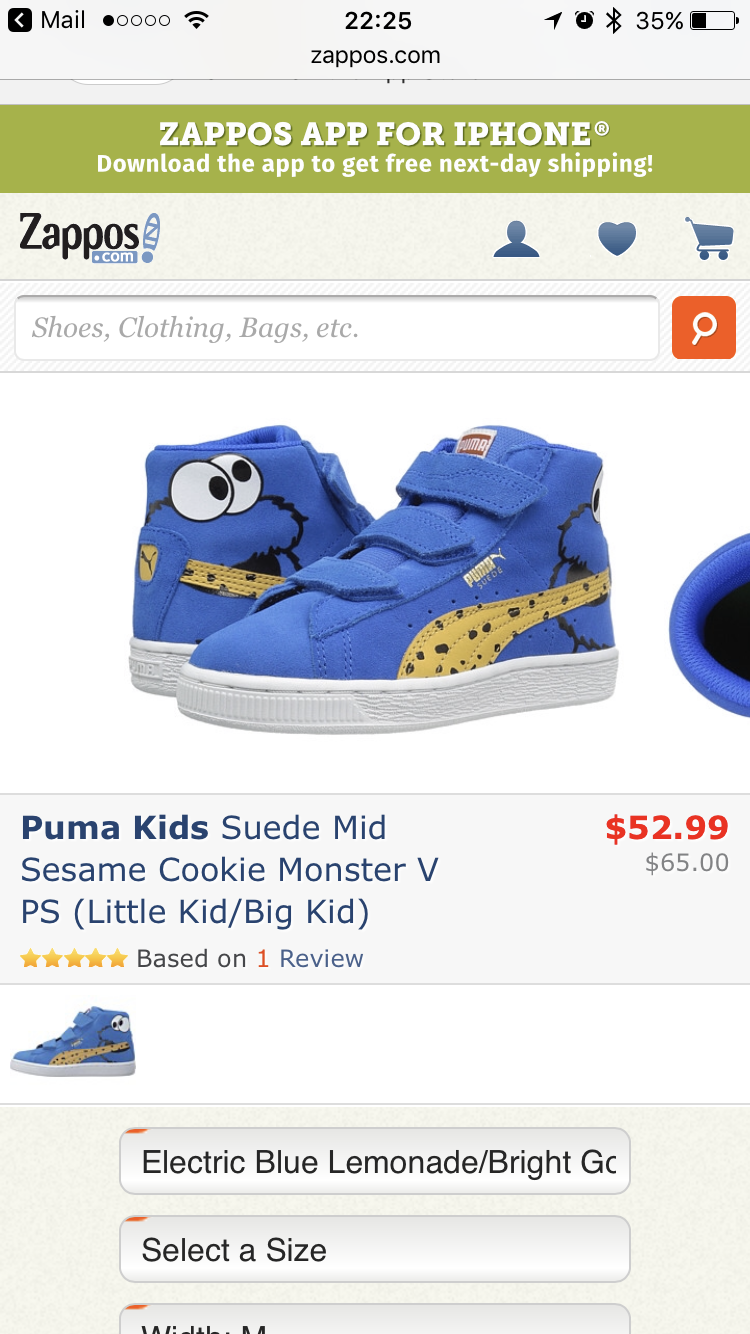Tap the Puma Kids brand link
750x1334 pixels.
[x=115, y=828]
